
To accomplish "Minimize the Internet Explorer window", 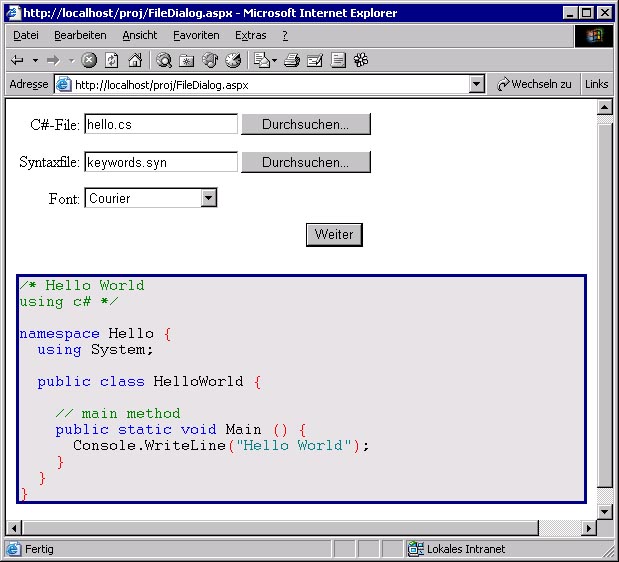I will 569,13.
